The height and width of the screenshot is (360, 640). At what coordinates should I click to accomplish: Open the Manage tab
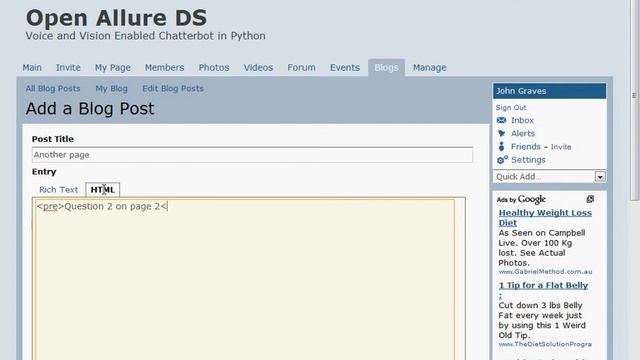[x=429, y=68]
